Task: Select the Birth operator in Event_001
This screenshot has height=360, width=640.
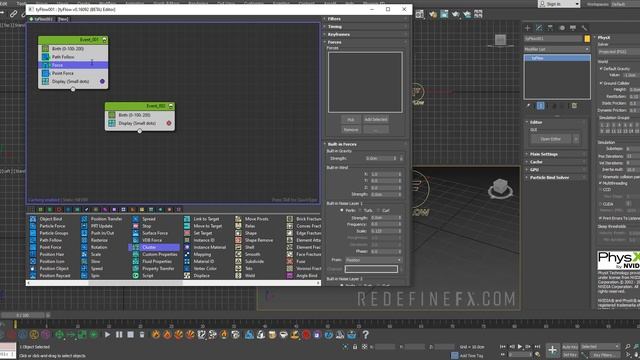Action: coord(73,49)
